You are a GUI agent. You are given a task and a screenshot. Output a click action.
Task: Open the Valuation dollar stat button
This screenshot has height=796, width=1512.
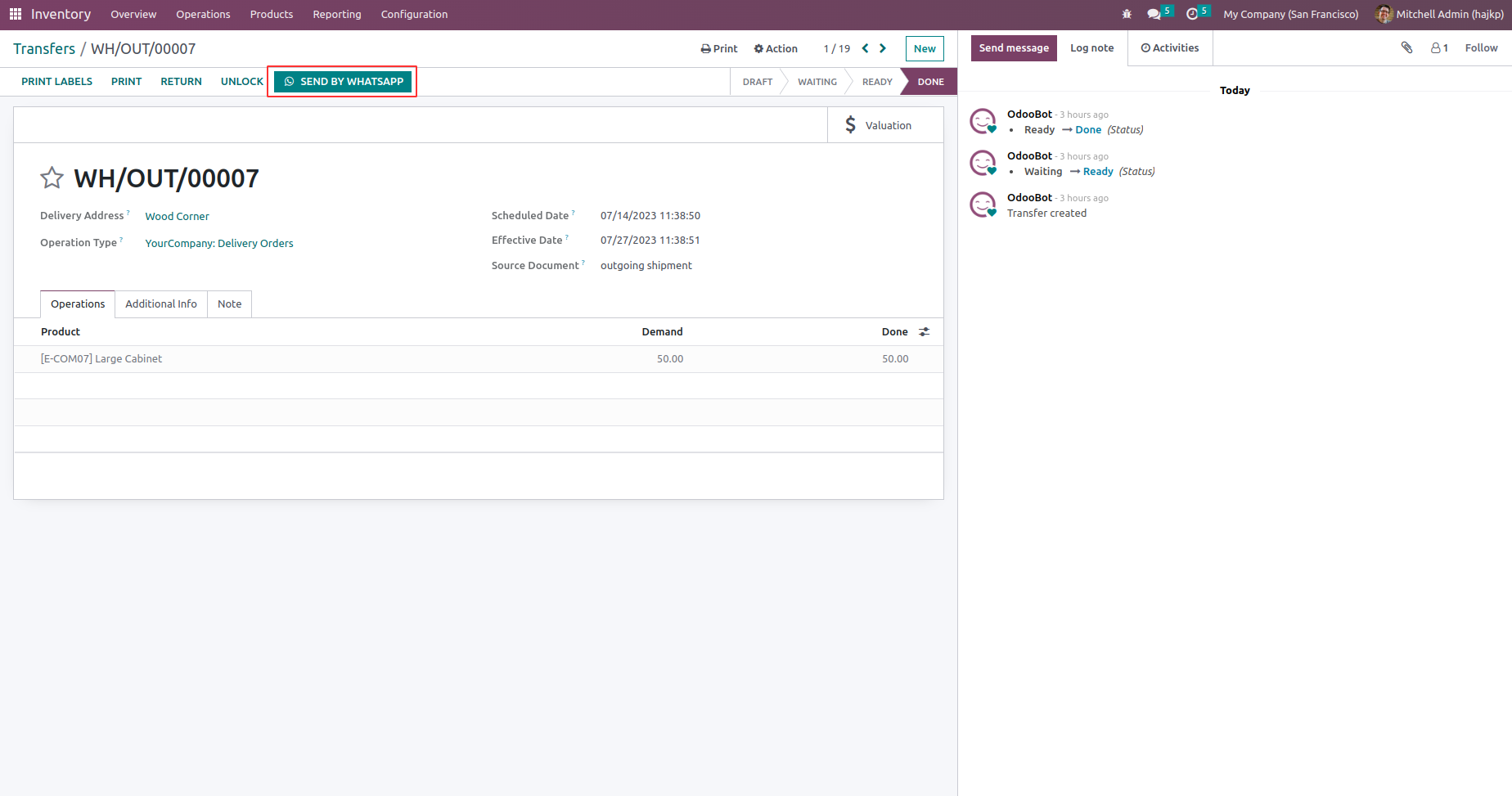[885, 125]
